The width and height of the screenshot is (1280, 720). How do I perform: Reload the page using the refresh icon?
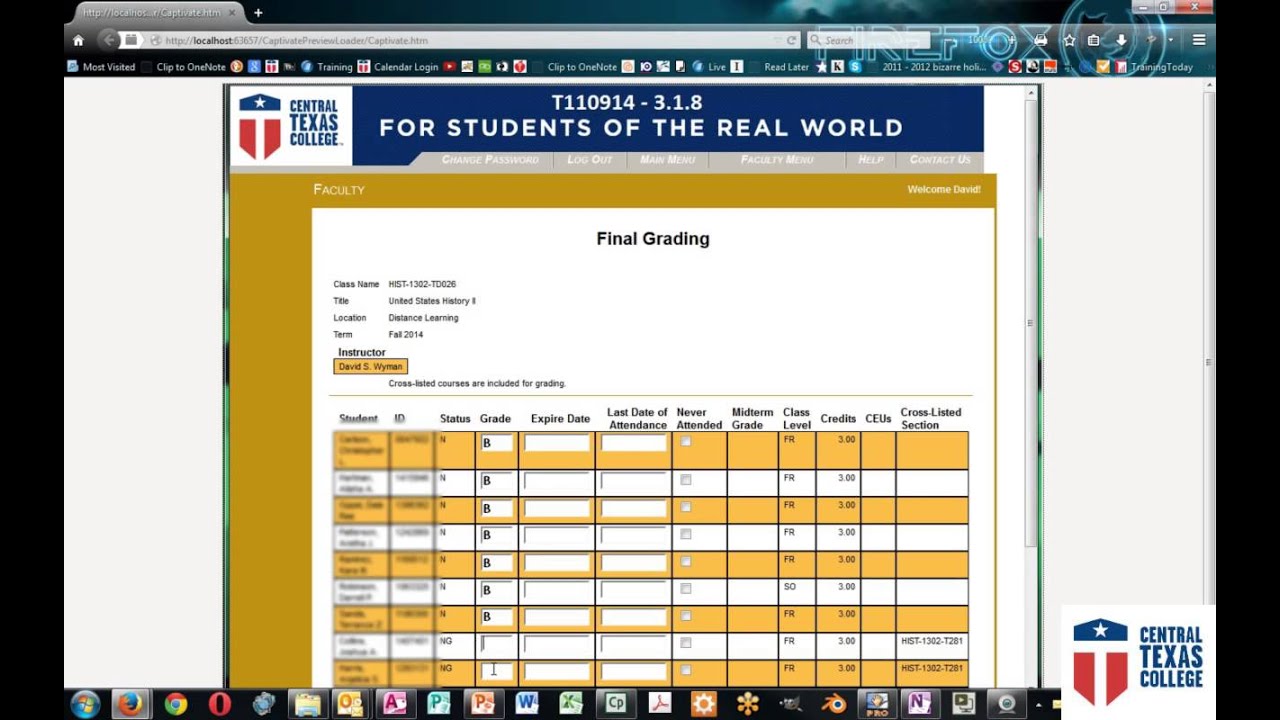tap(791, 40)
